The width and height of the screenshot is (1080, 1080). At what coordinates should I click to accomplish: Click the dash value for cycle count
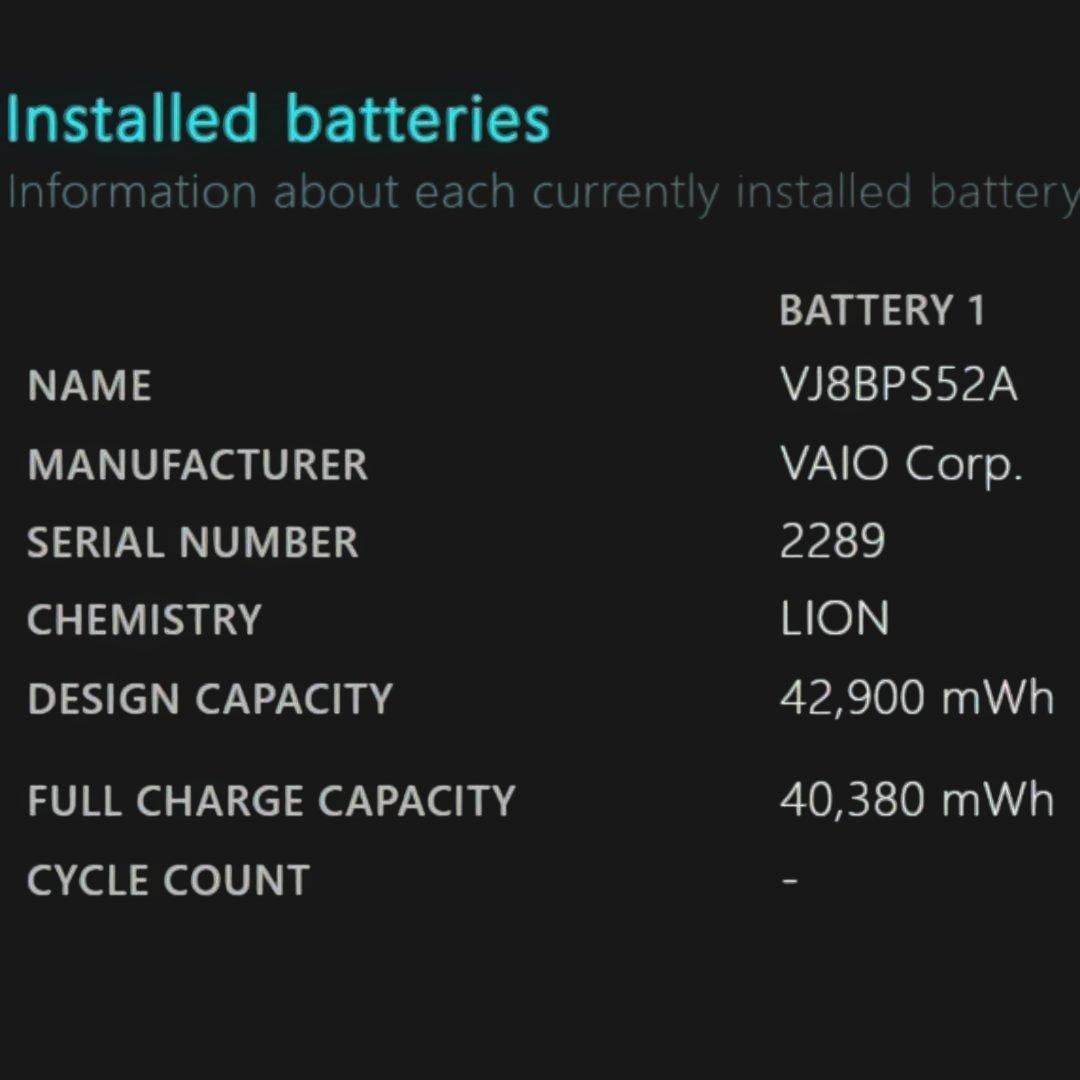point(790,881)
